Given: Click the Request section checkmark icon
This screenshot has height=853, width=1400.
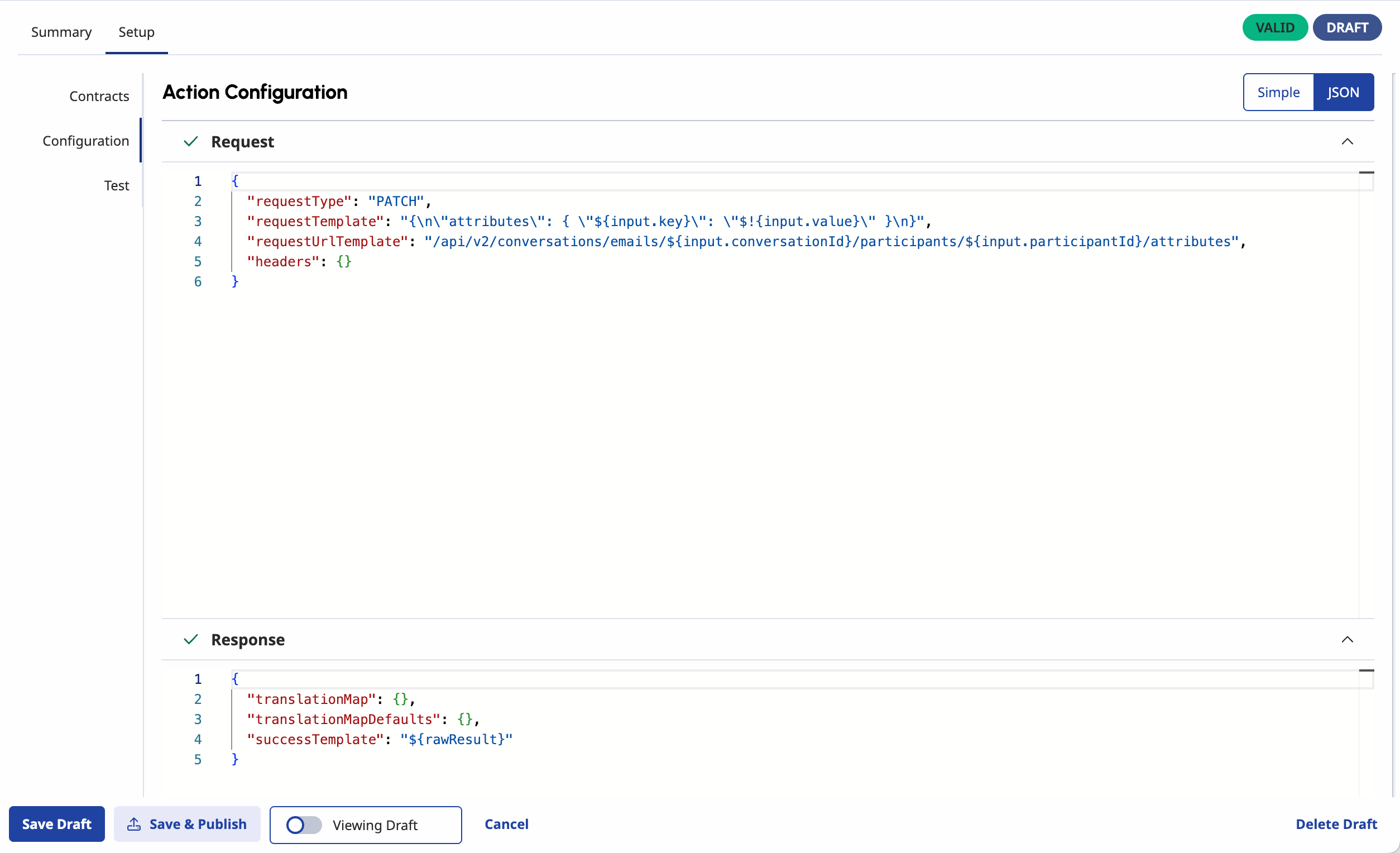Looking at the screenshot, I should tap(191, 141).
